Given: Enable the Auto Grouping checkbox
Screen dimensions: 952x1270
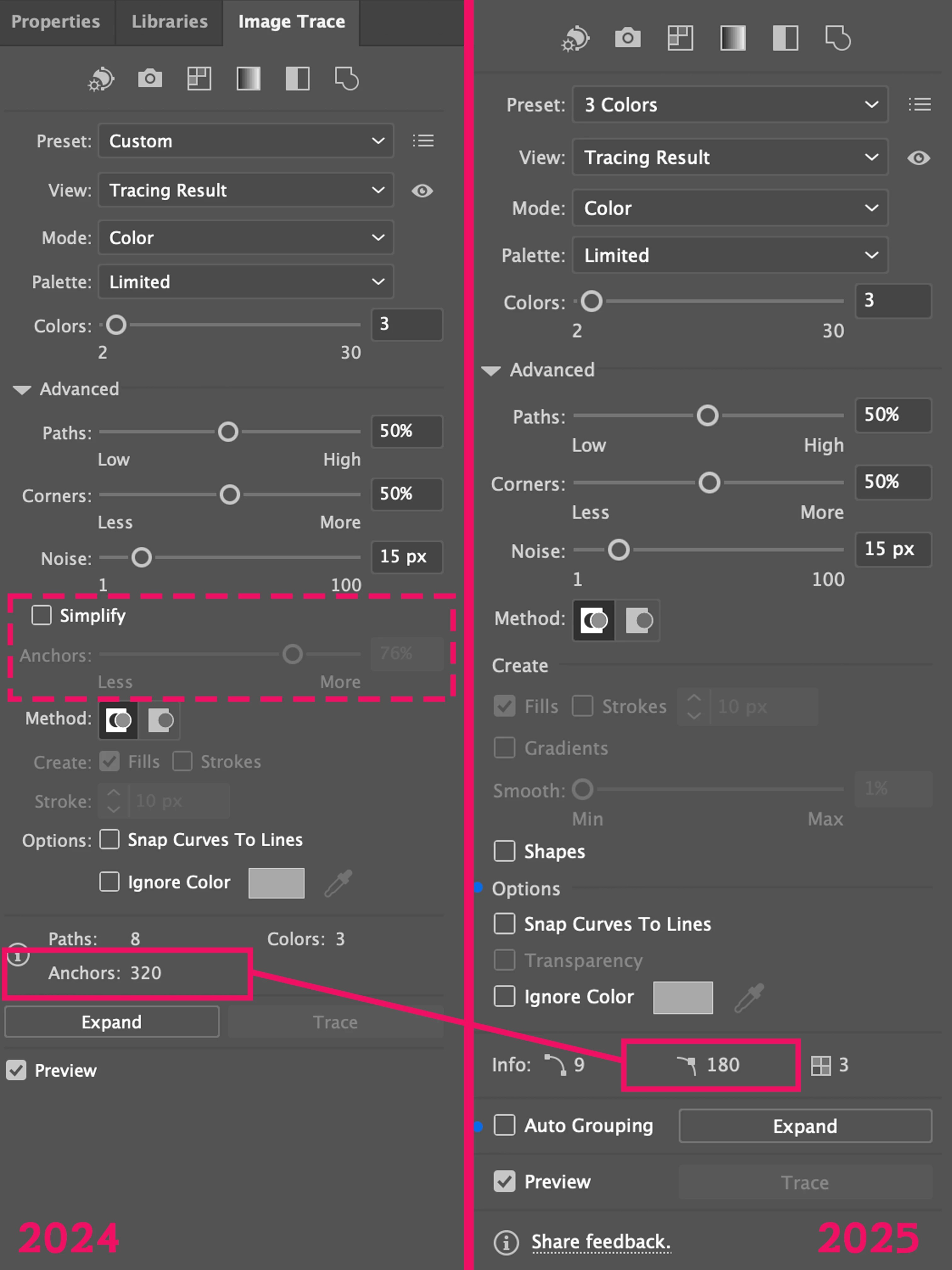Looking at the screenshot, I should [504, 1125].
